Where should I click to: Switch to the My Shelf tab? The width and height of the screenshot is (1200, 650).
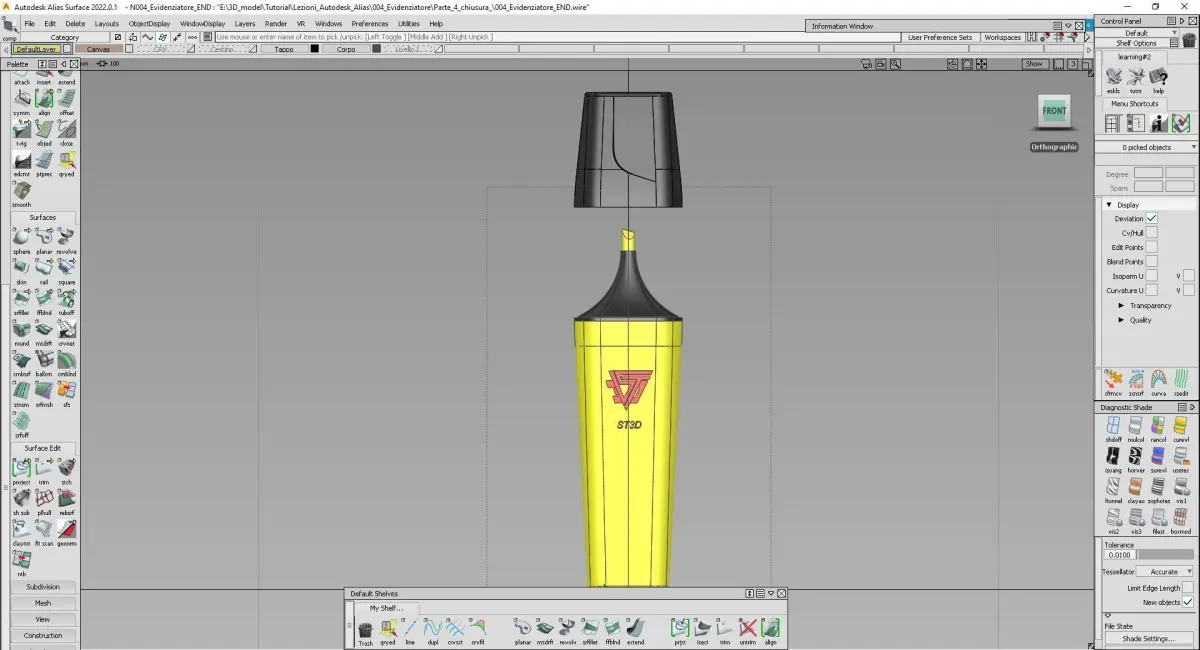click(x=385, y=608)
